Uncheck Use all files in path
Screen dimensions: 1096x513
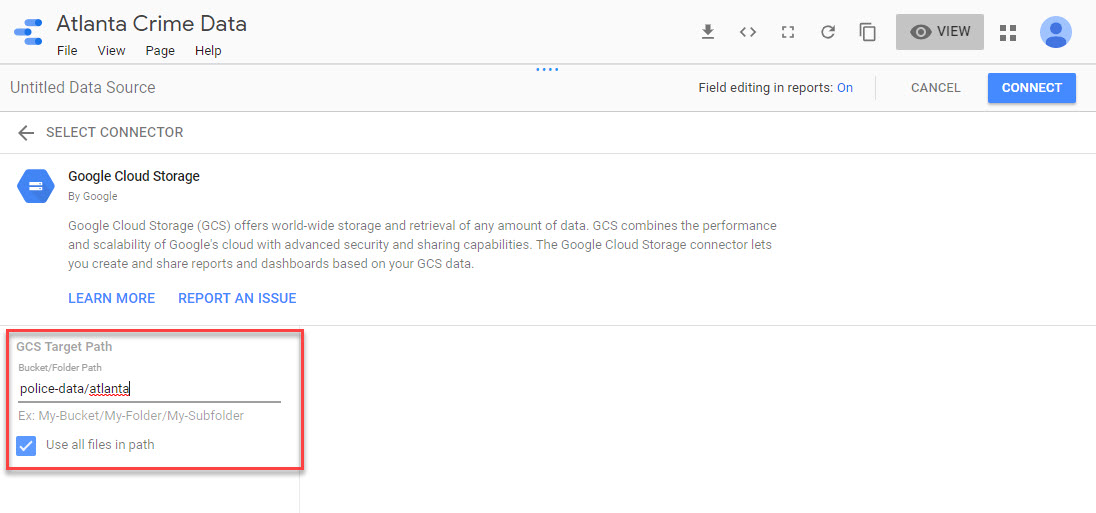pos(27,445)
